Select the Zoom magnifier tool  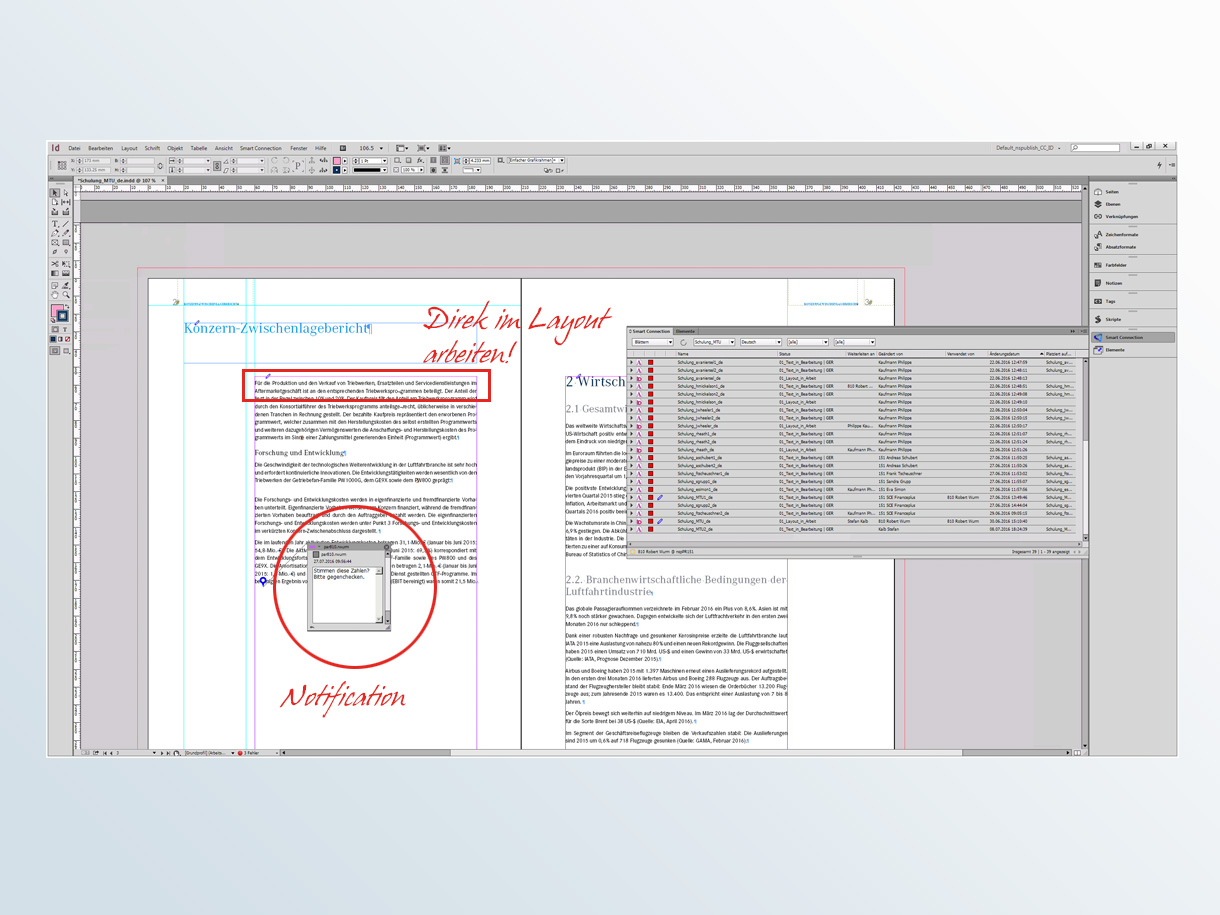coord(66,294)
